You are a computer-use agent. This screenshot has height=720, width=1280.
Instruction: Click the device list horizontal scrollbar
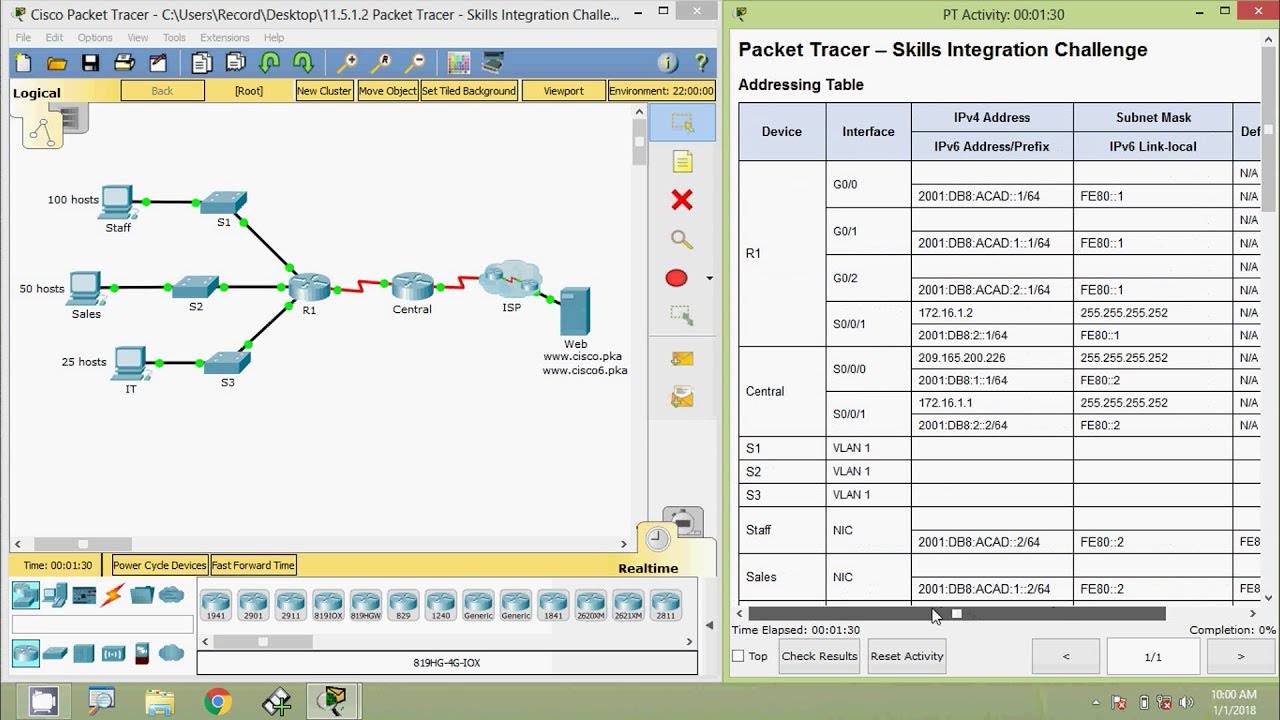[263, 642]
